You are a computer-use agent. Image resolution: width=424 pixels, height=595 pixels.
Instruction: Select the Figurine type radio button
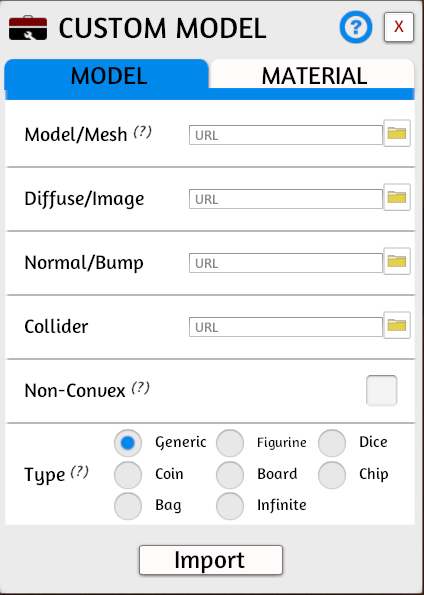[230, 443]
